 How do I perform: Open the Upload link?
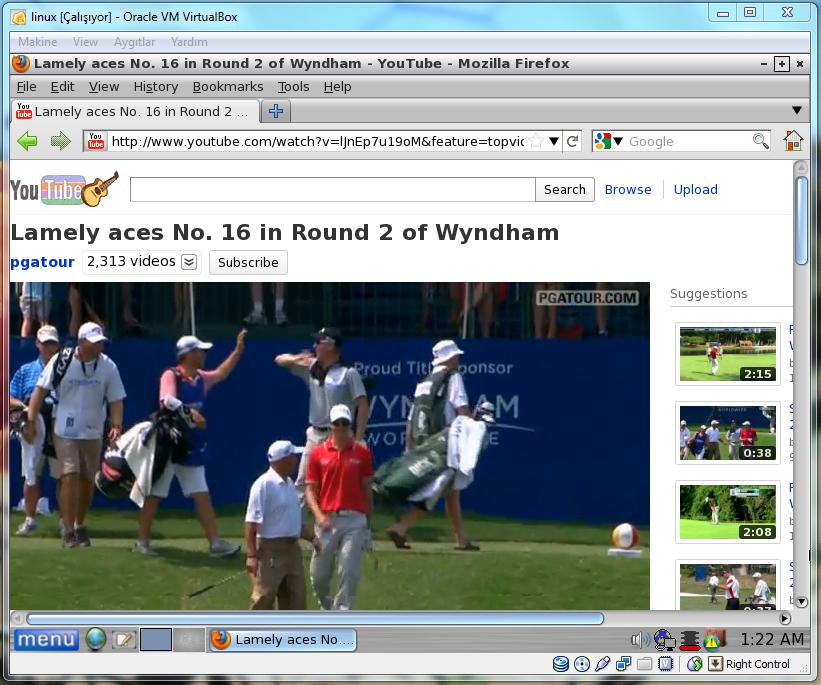(695, 189)
